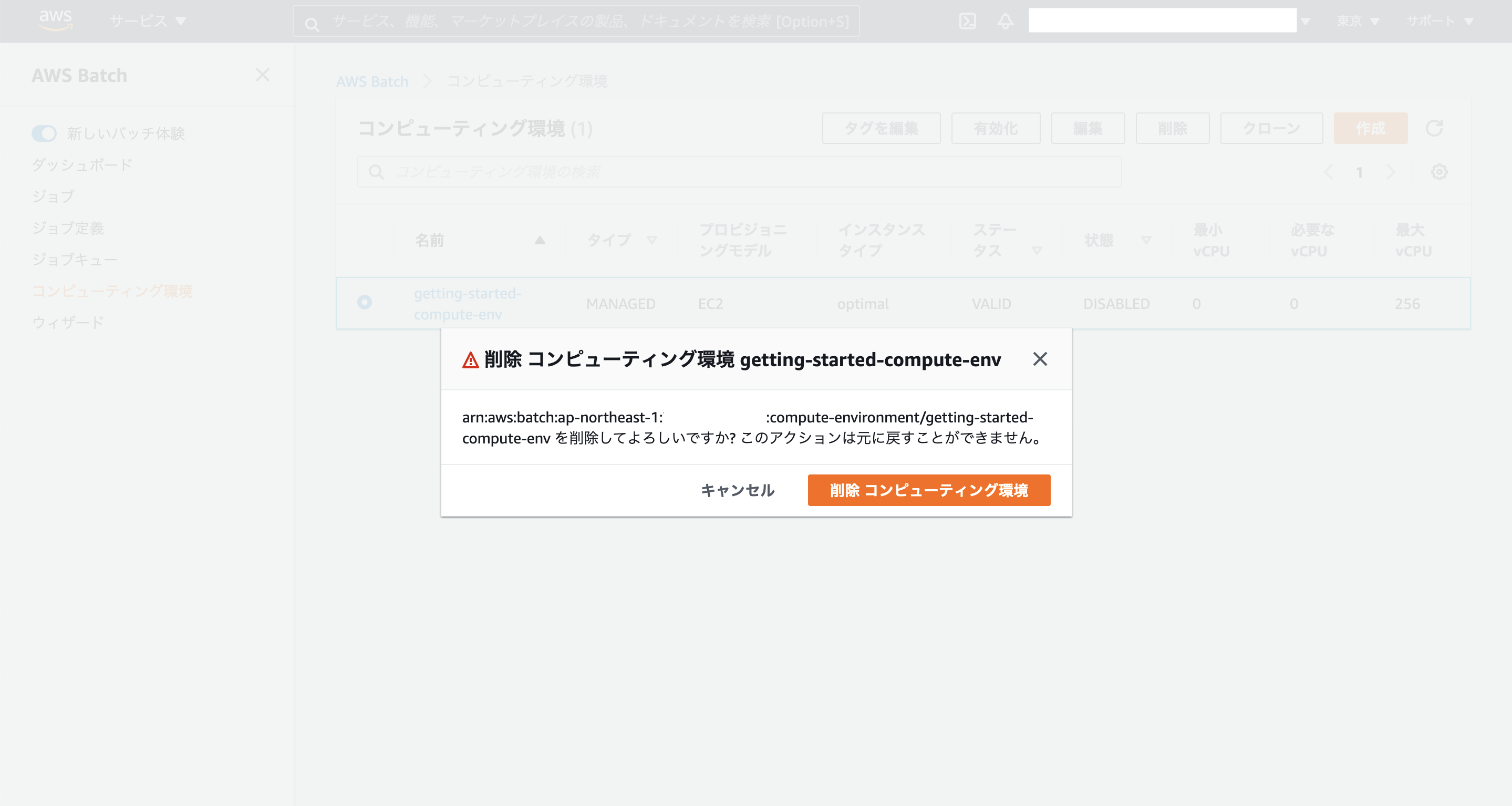This screenshot has width=1512, height=806.
Task: Click the DISABLED state cell
Action: click(x=1116, y=304)
